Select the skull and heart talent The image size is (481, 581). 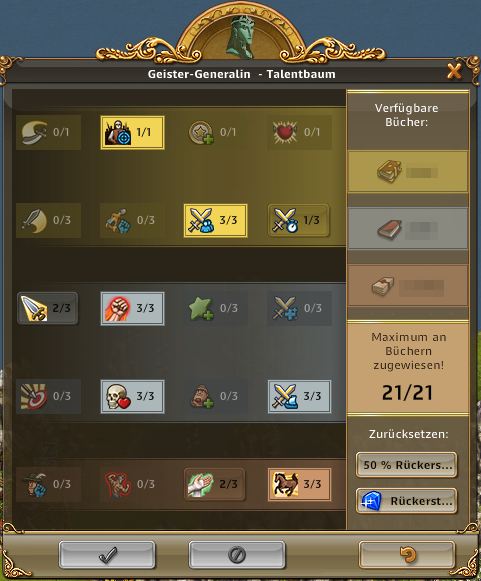point(132,396)
